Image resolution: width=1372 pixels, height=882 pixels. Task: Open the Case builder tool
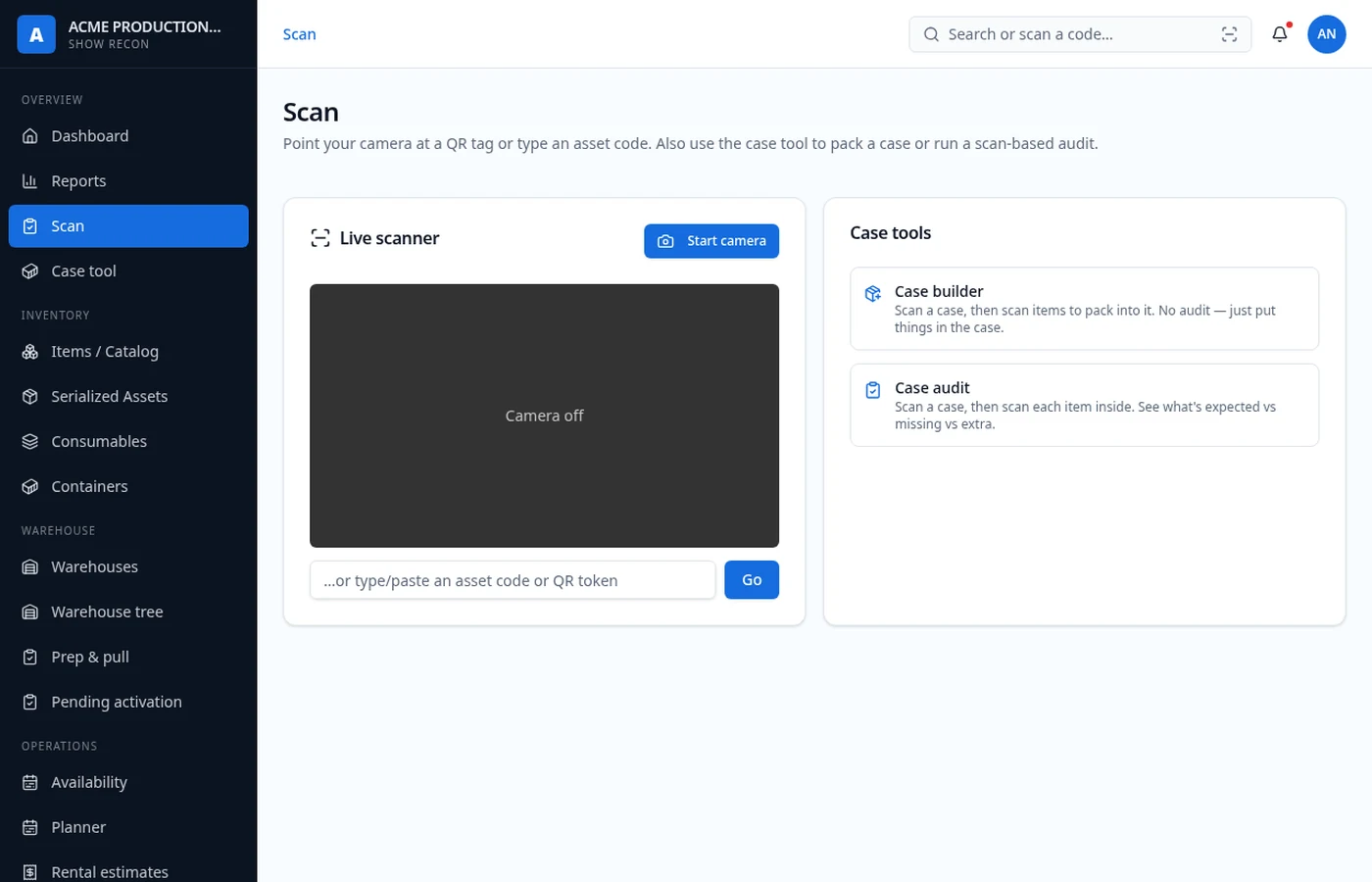tap(1085, 309)
